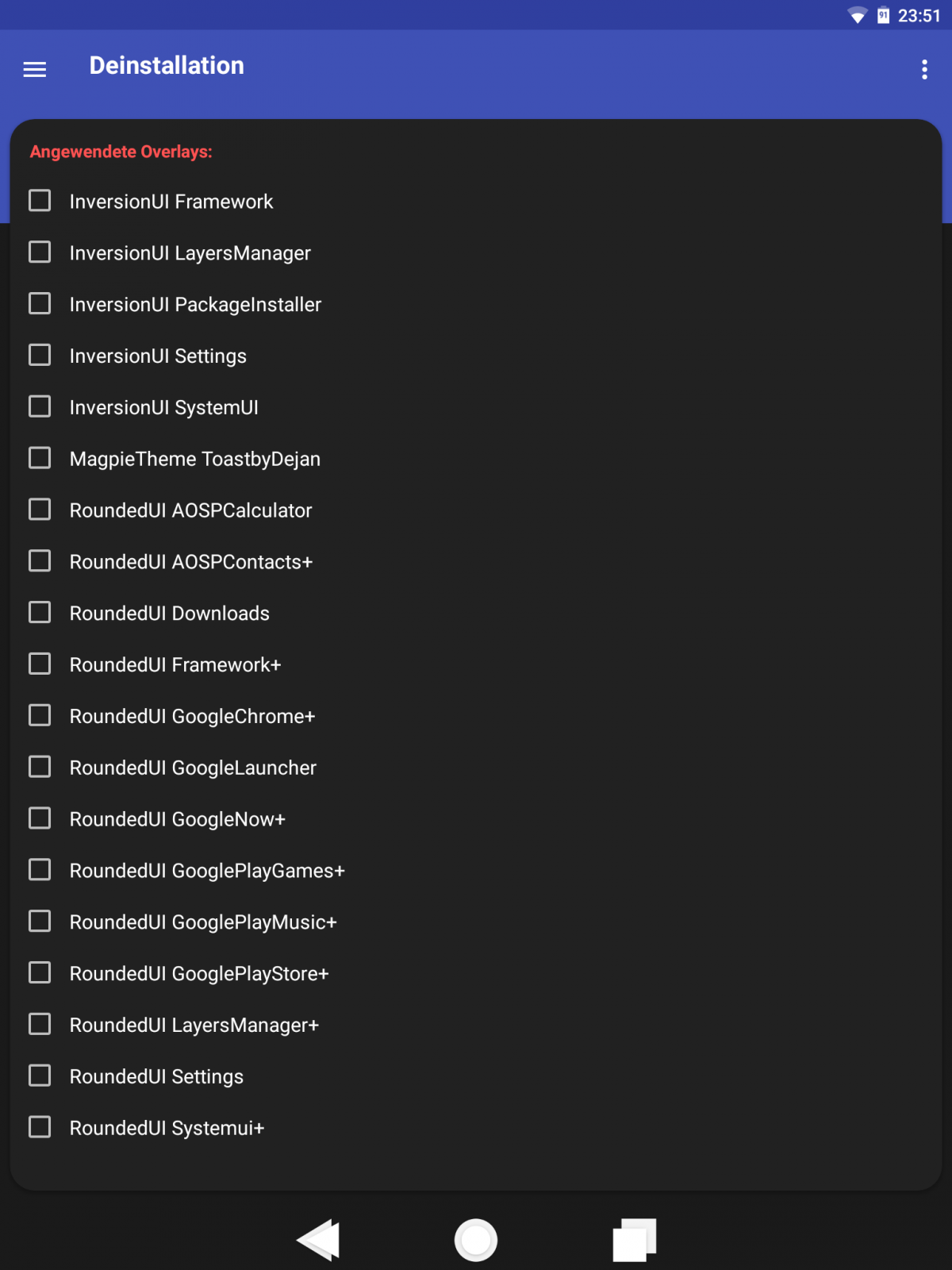Open the three-dot overflow menu
952x1270 pixels.
pos(924,70)
